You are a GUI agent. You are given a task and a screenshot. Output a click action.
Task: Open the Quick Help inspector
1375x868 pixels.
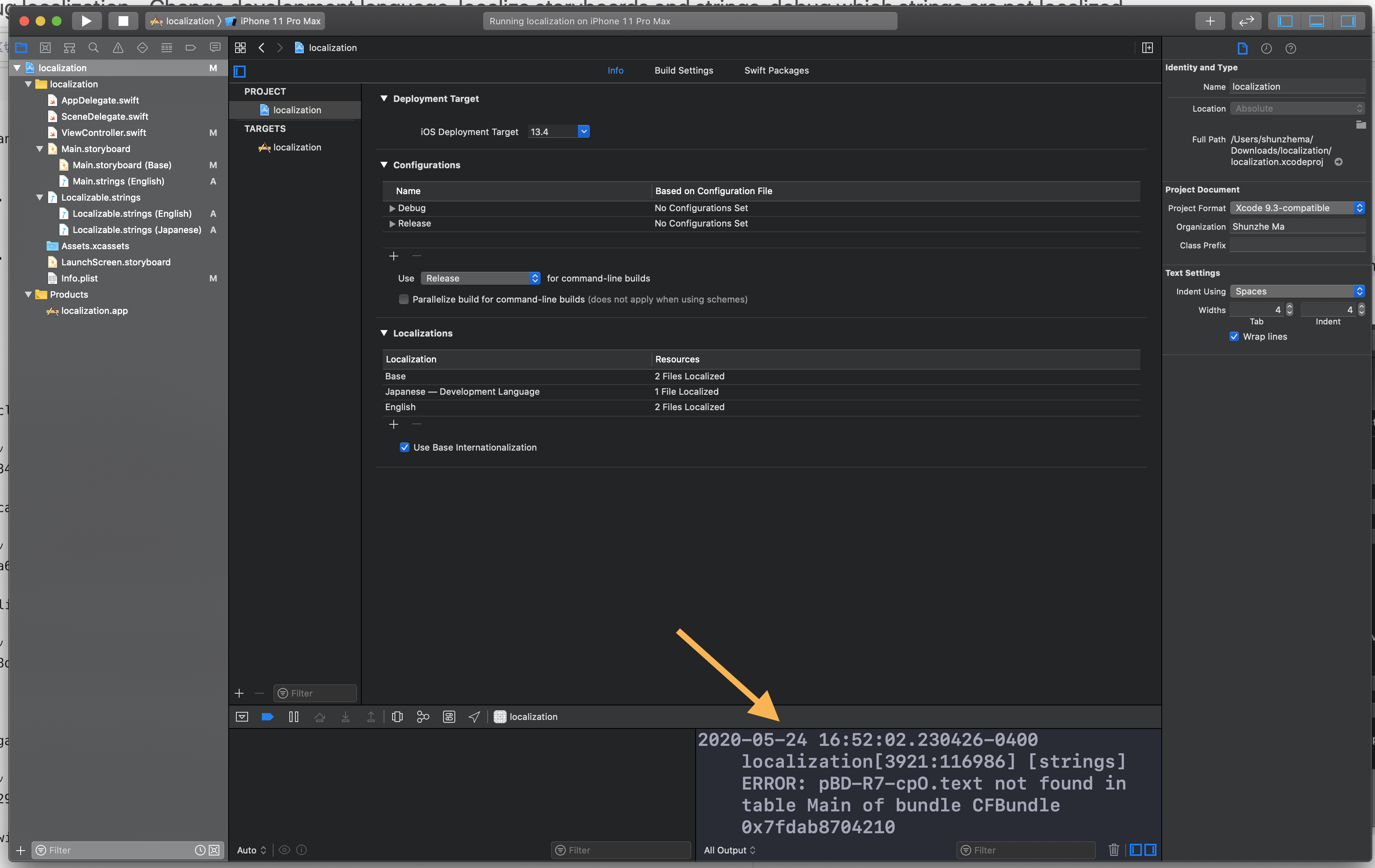pyautogui.click(x=1290, y=49)
